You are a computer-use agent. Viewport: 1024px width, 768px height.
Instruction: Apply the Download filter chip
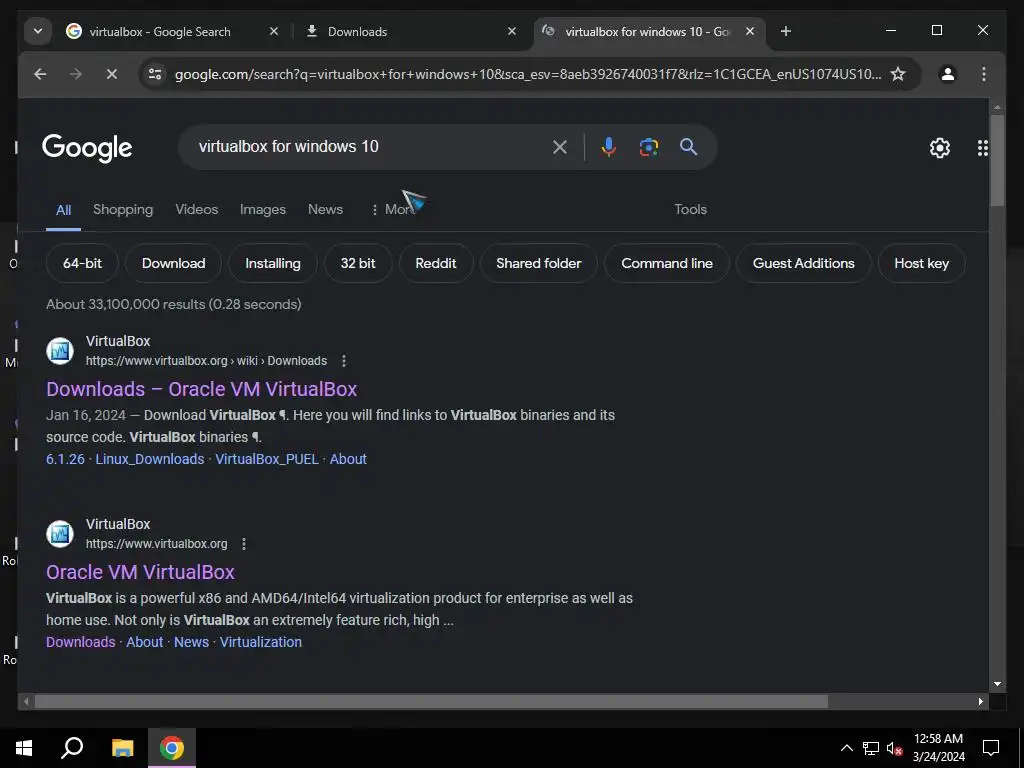click(173, 263)
